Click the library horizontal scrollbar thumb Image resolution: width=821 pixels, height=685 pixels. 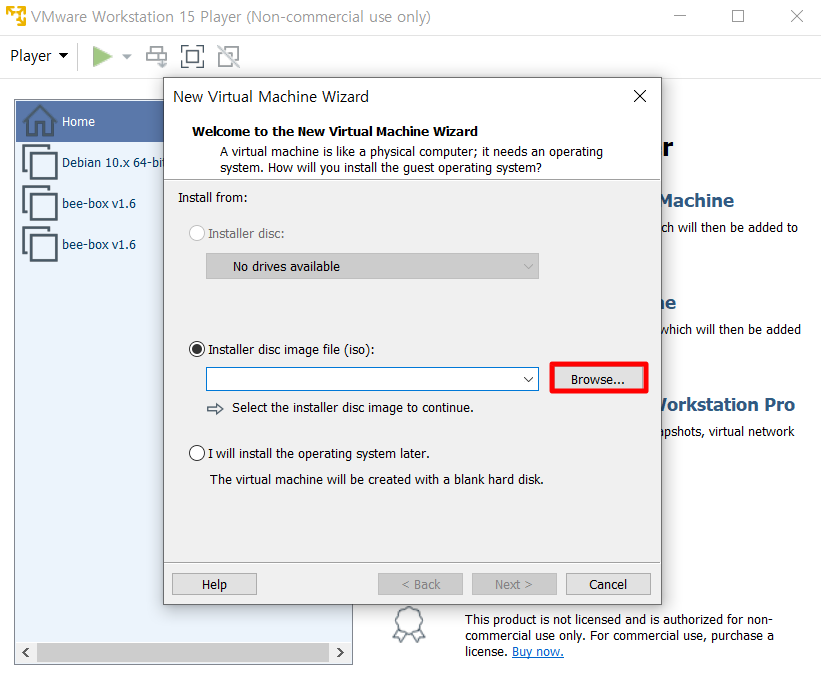(183, 653)
